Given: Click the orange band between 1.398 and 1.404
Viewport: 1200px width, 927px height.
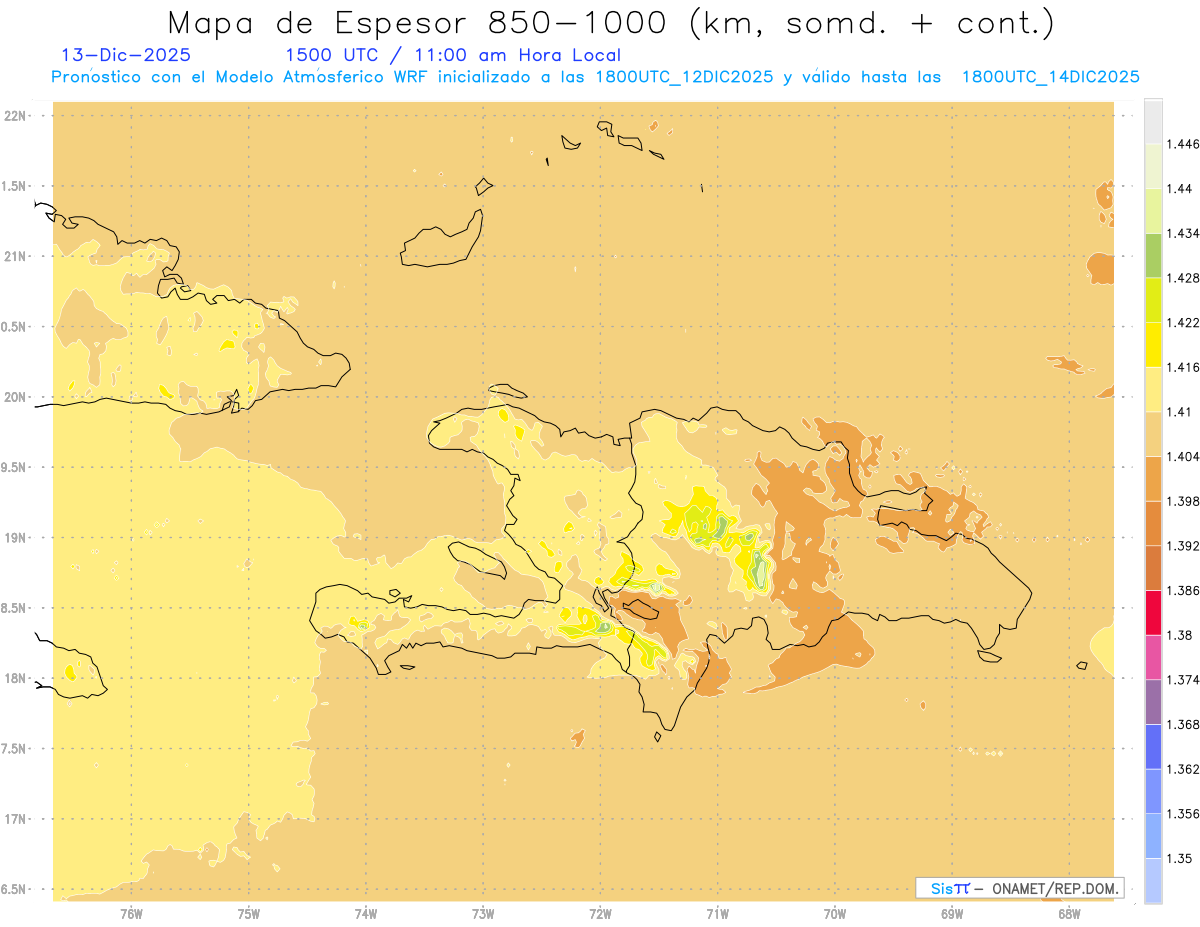Looking at the screenshot, I should pos(1153,479).
